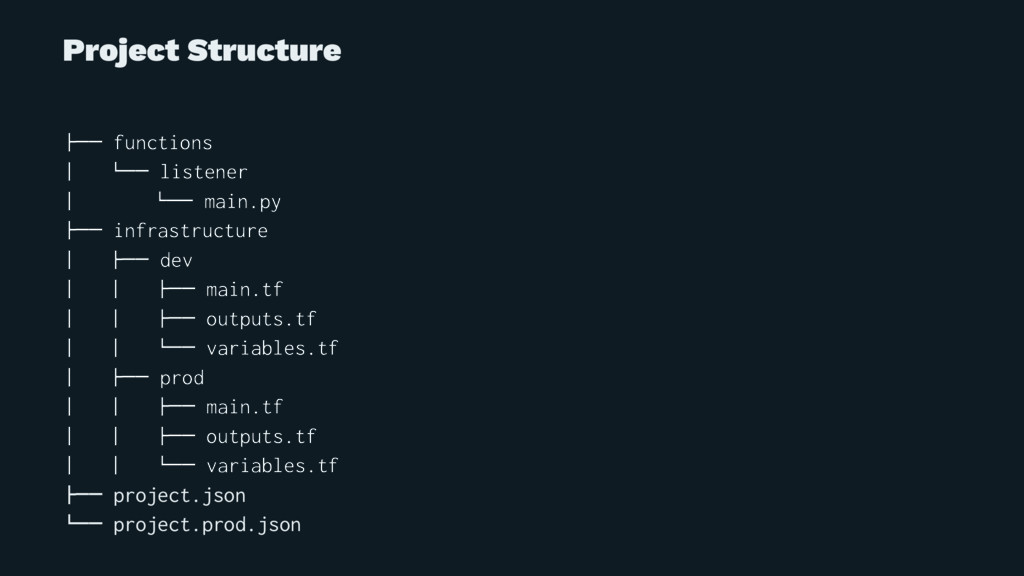Select the dev folder entry
Viewport: 1024px width, 576px height.
[176, 260]
